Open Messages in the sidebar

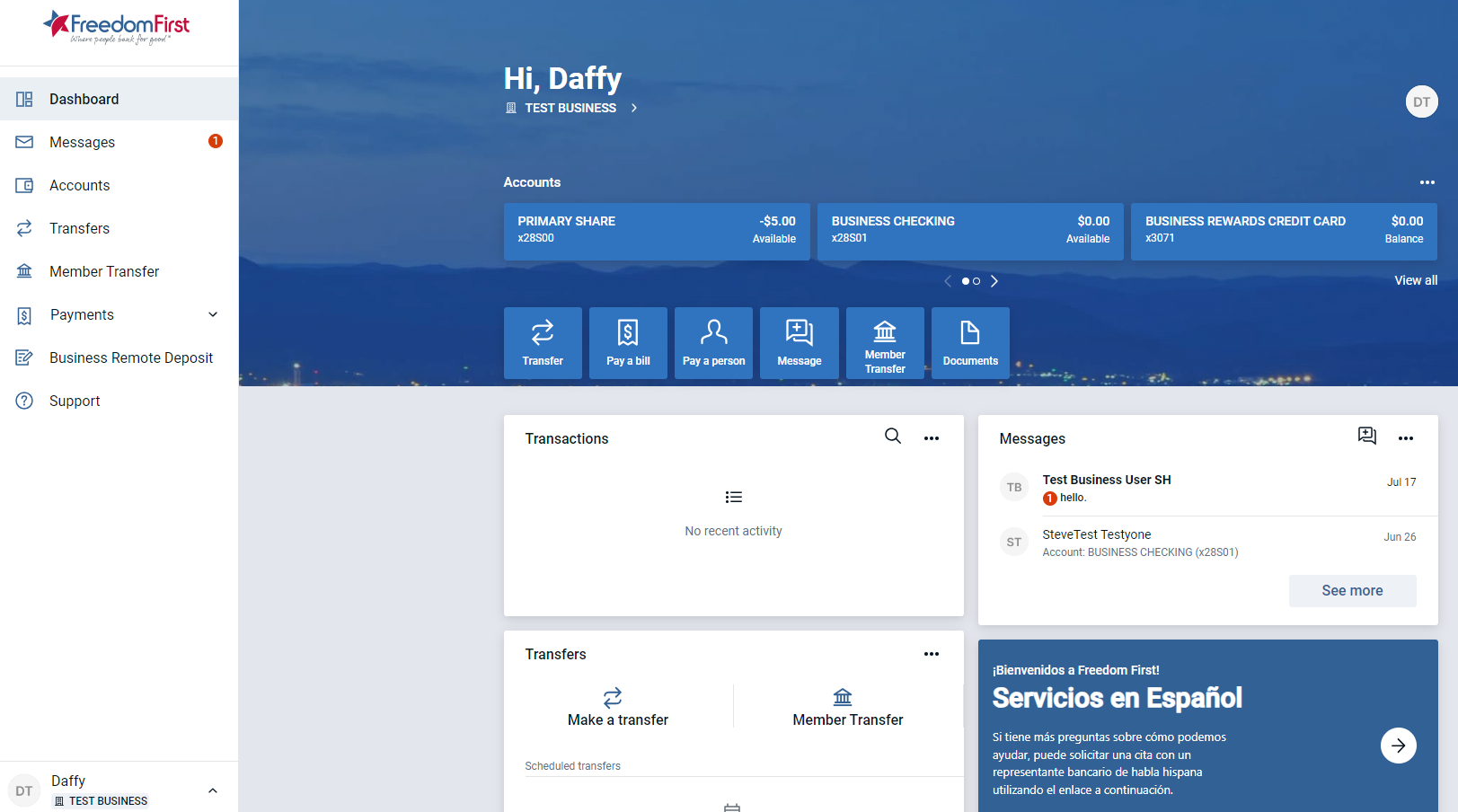point(119,142)
